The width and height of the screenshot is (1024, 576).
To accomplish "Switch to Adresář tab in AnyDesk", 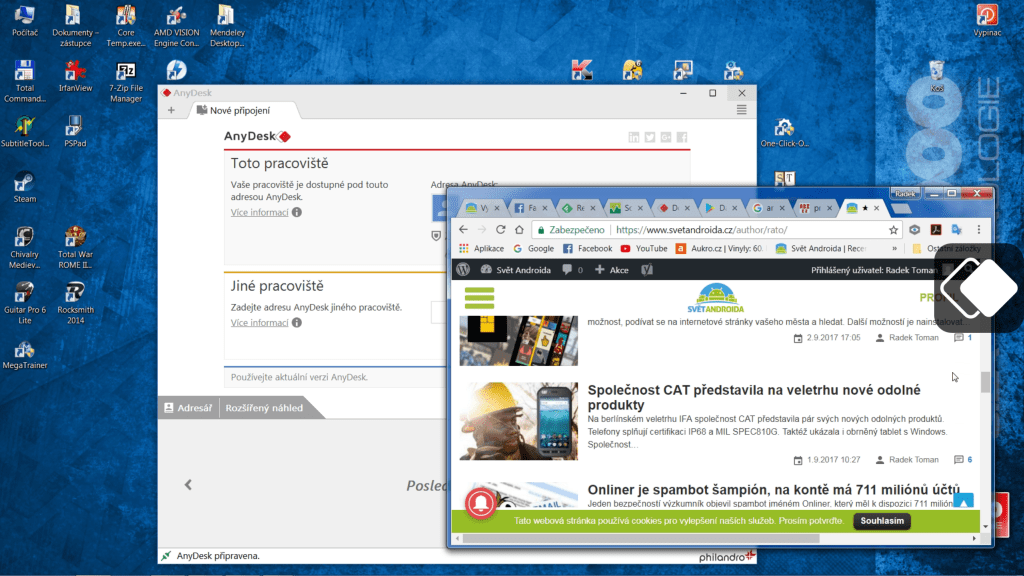I will (188, 408).
